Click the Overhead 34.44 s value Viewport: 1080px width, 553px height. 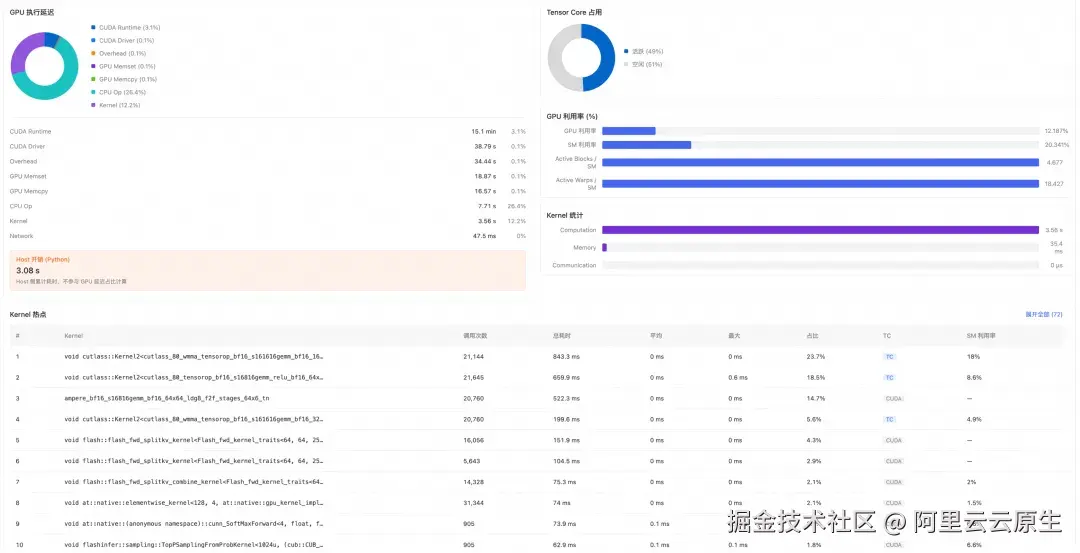485,162
